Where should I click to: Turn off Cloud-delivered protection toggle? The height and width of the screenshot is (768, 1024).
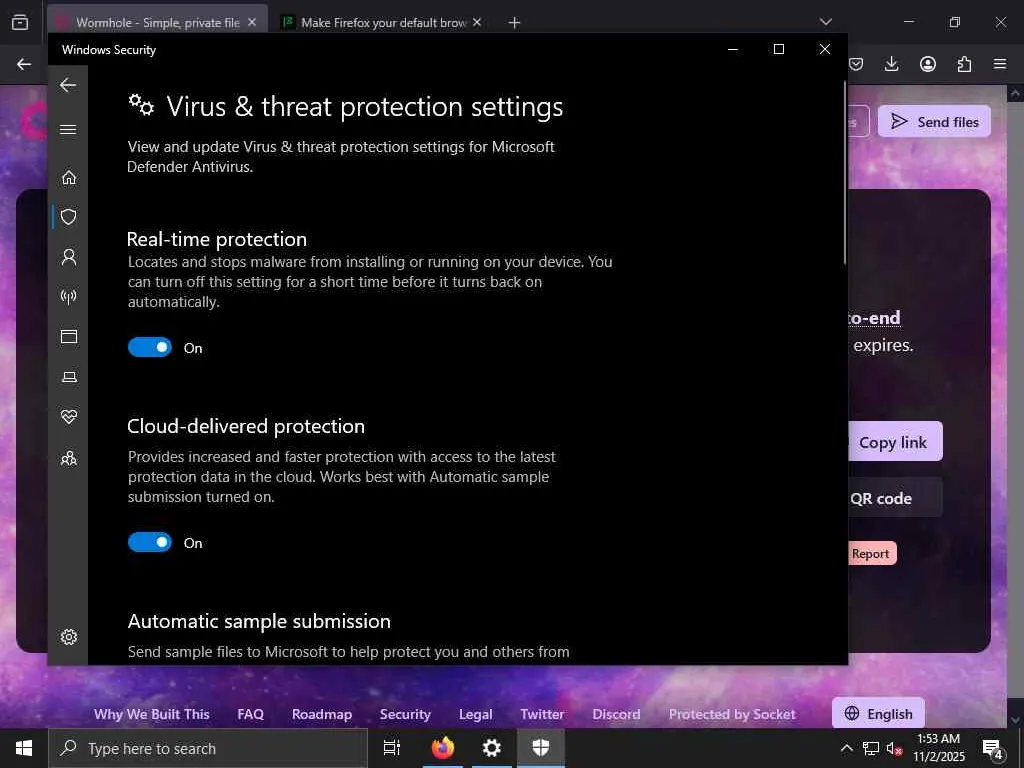click(150, 542)
